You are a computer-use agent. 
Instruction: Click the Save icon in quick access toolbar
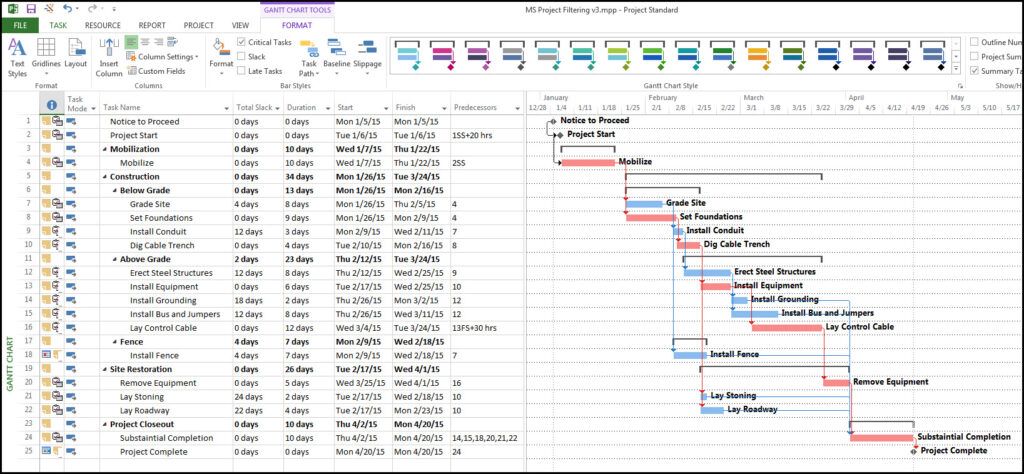(31, 9)
